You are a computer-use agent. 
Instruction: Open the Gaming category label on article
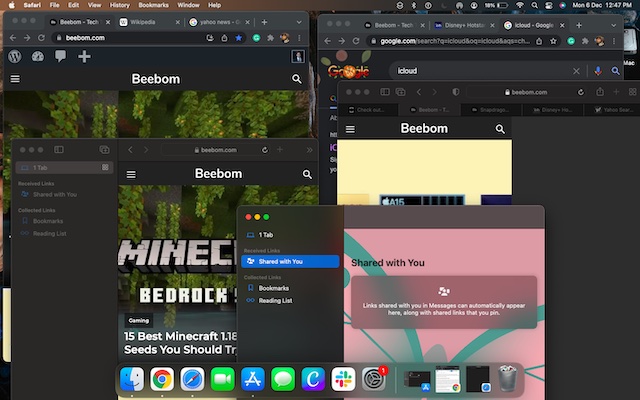point(139,322)
